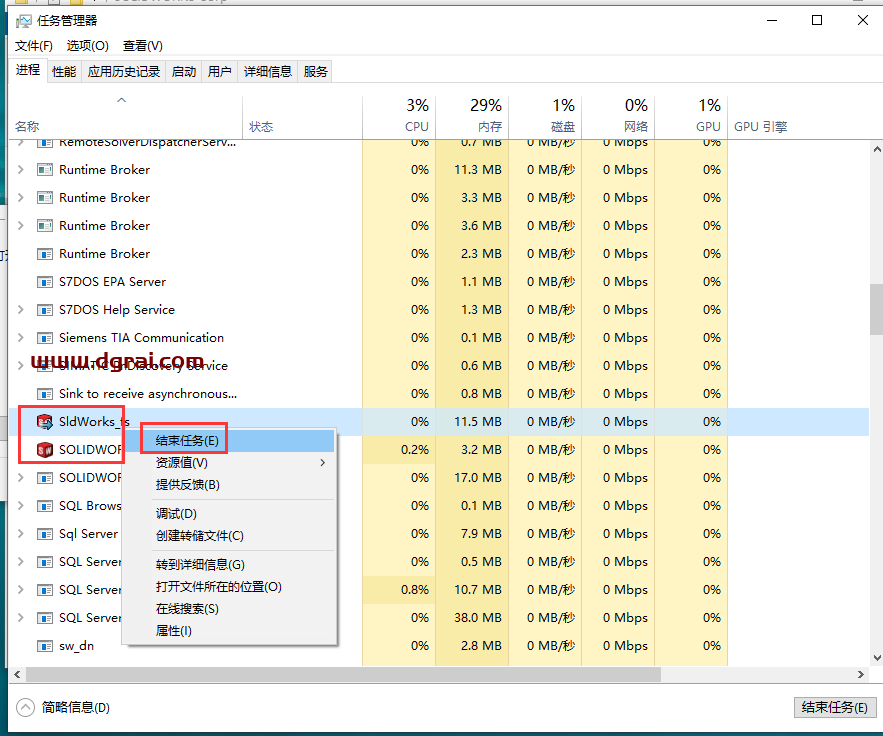Screen dimensions: 883x736
Task: Sort by the CPU column header
Action: pos(399,118)
